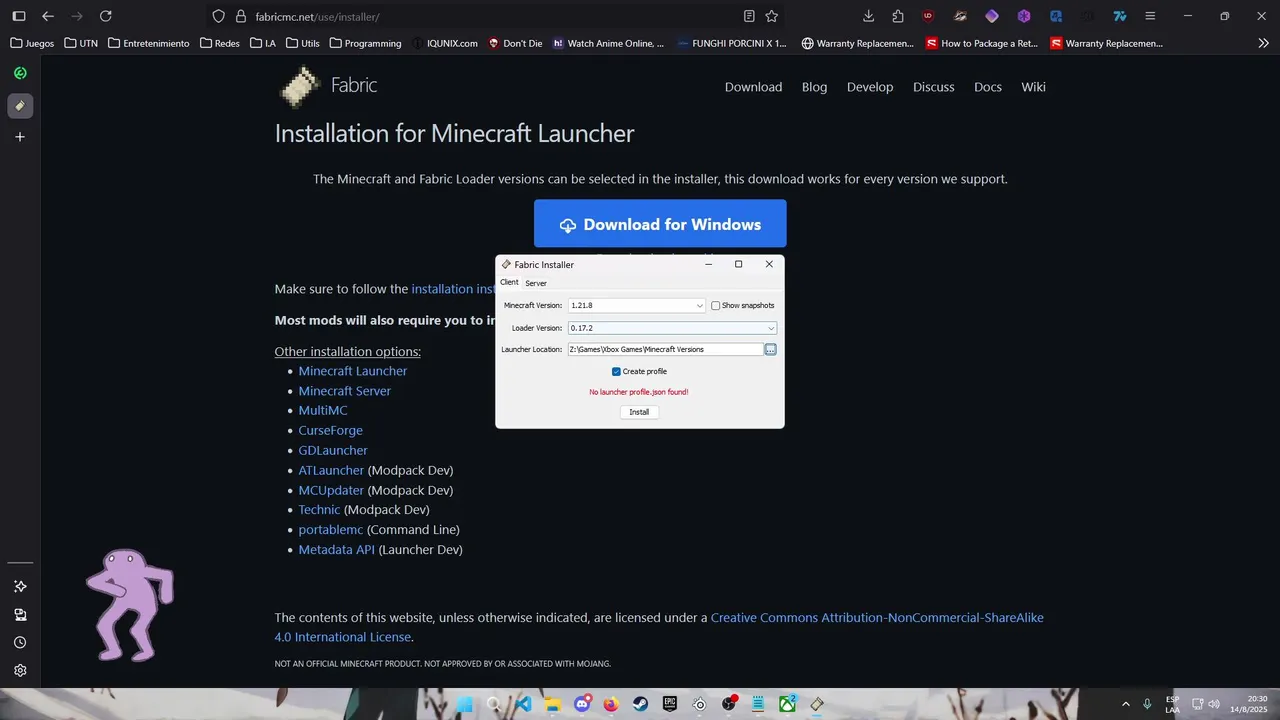Open sidebar synced tabs icon
This screenshot has width=1280, height=720.
tap(20, 614)
